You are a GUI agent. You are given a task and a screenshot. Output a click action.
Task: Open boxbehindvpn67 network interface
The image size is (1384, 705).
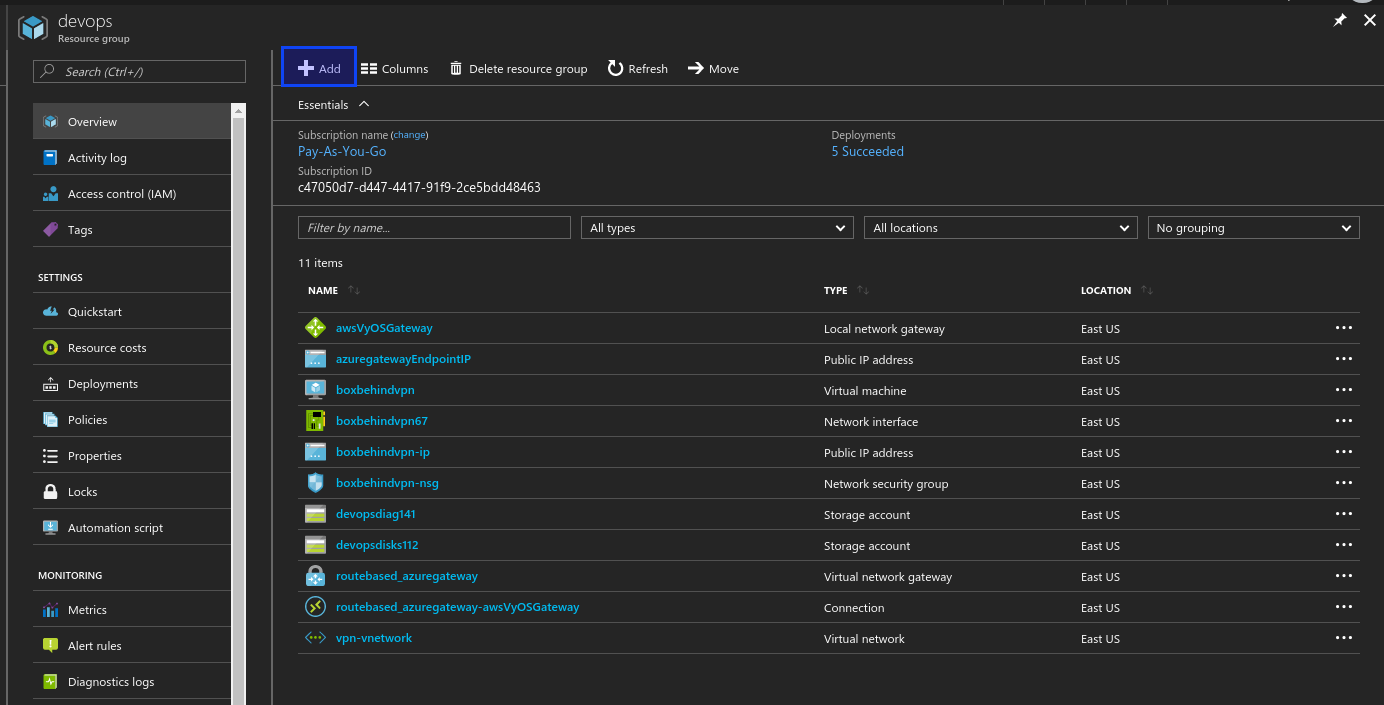tap(382, 421)
